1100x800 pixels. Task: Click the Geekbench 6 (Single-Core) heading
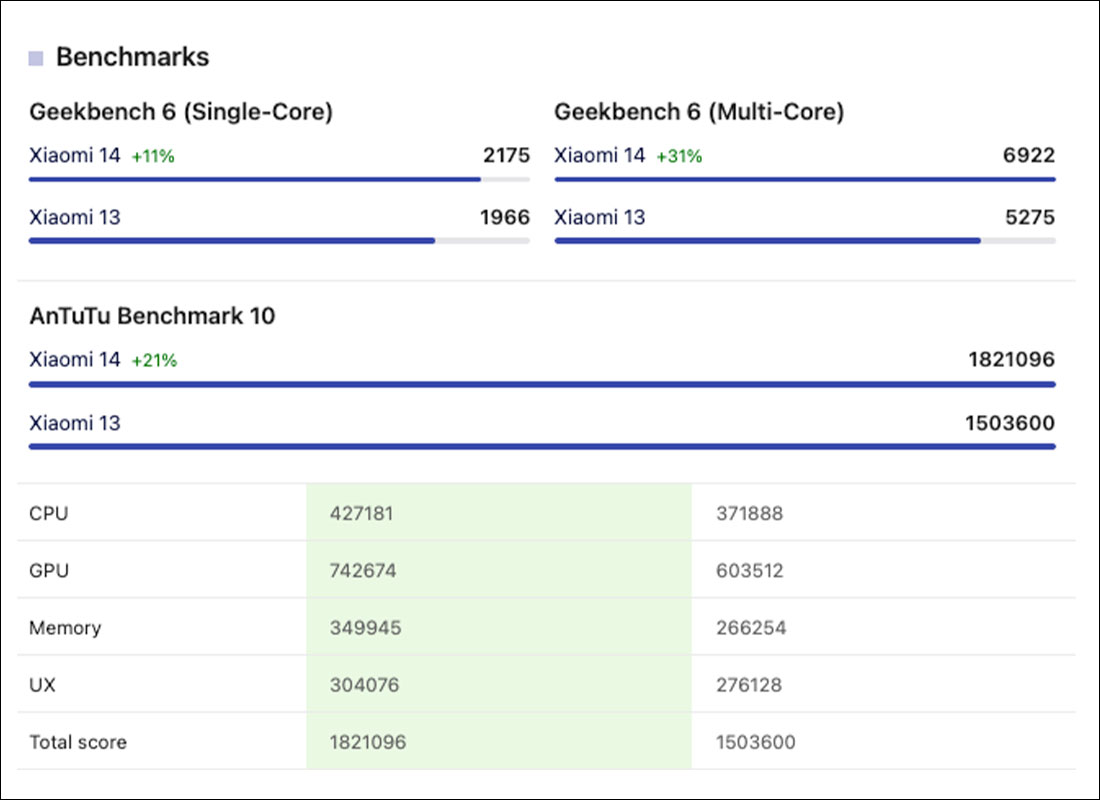tap(181, 112)
